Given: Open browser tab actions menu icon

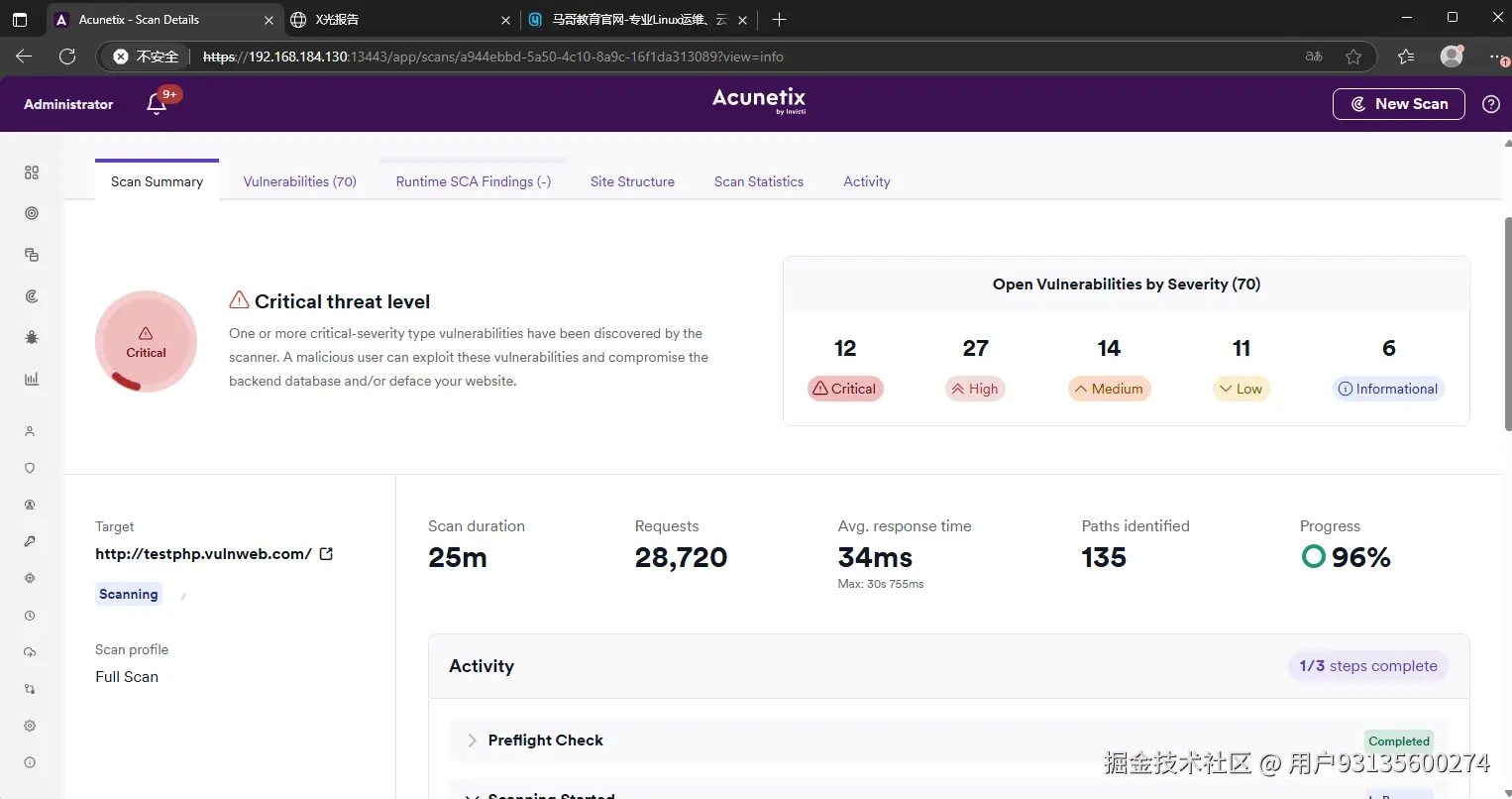Looking at the screenshot, I should (x=20, y=19).
